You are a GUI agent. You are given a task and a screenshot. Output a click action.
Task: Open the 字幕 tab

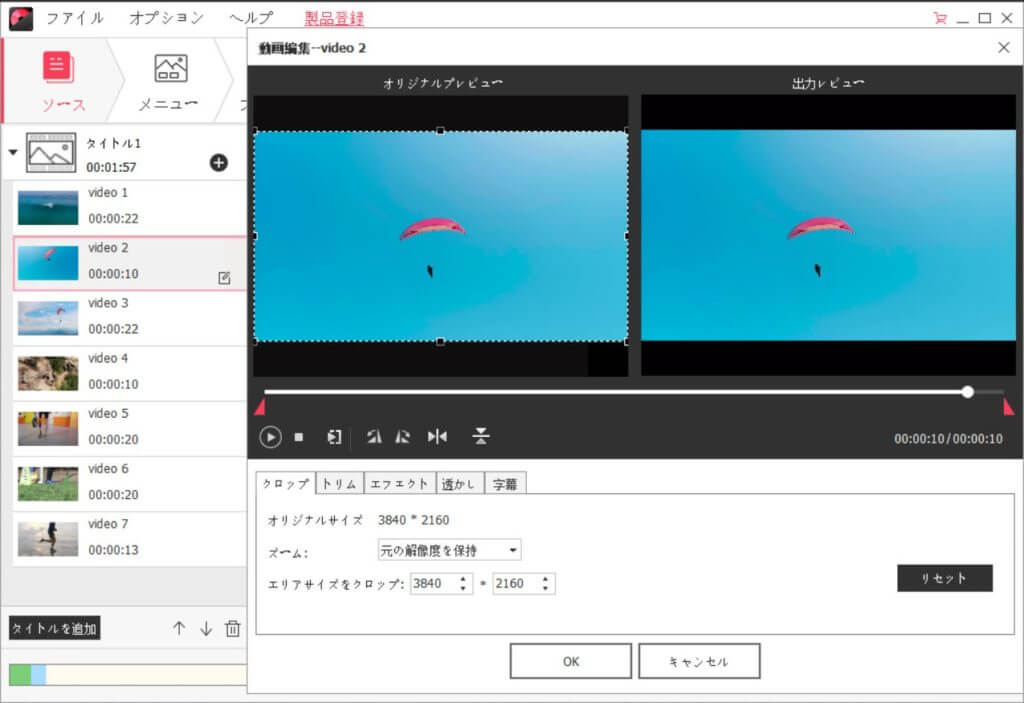click(x=505, y=482)
